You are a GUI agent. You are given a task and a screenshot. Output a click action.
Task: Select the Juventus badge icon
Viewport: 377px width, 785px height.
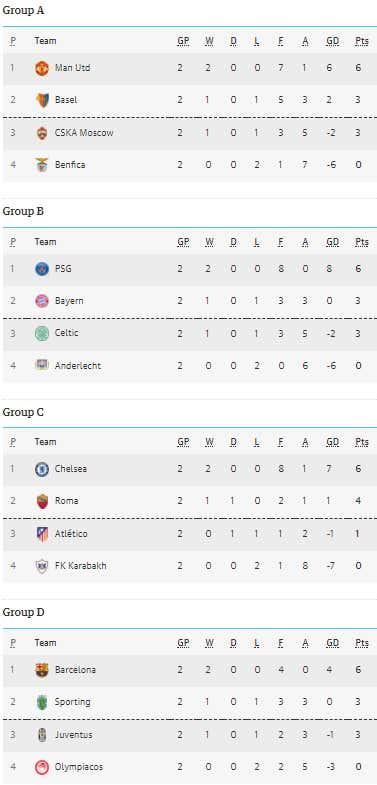coord(42,735)
